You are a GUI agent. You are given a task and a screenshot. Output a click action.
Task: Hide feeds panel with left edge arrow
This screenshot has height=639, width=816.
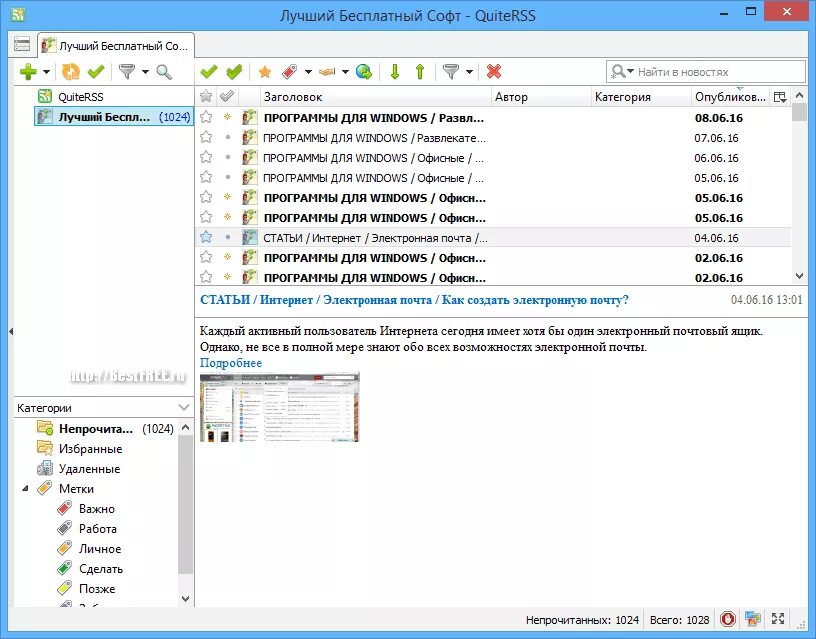(10, 331)
